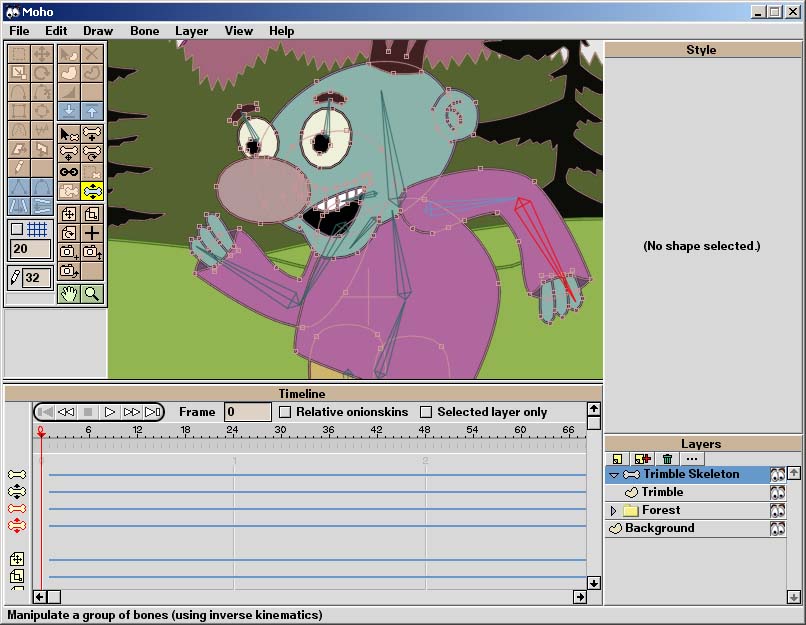Jump to the end of the animation
This screenshot has height=625, width=806.
pyautogui.click(x=153, y=412)
